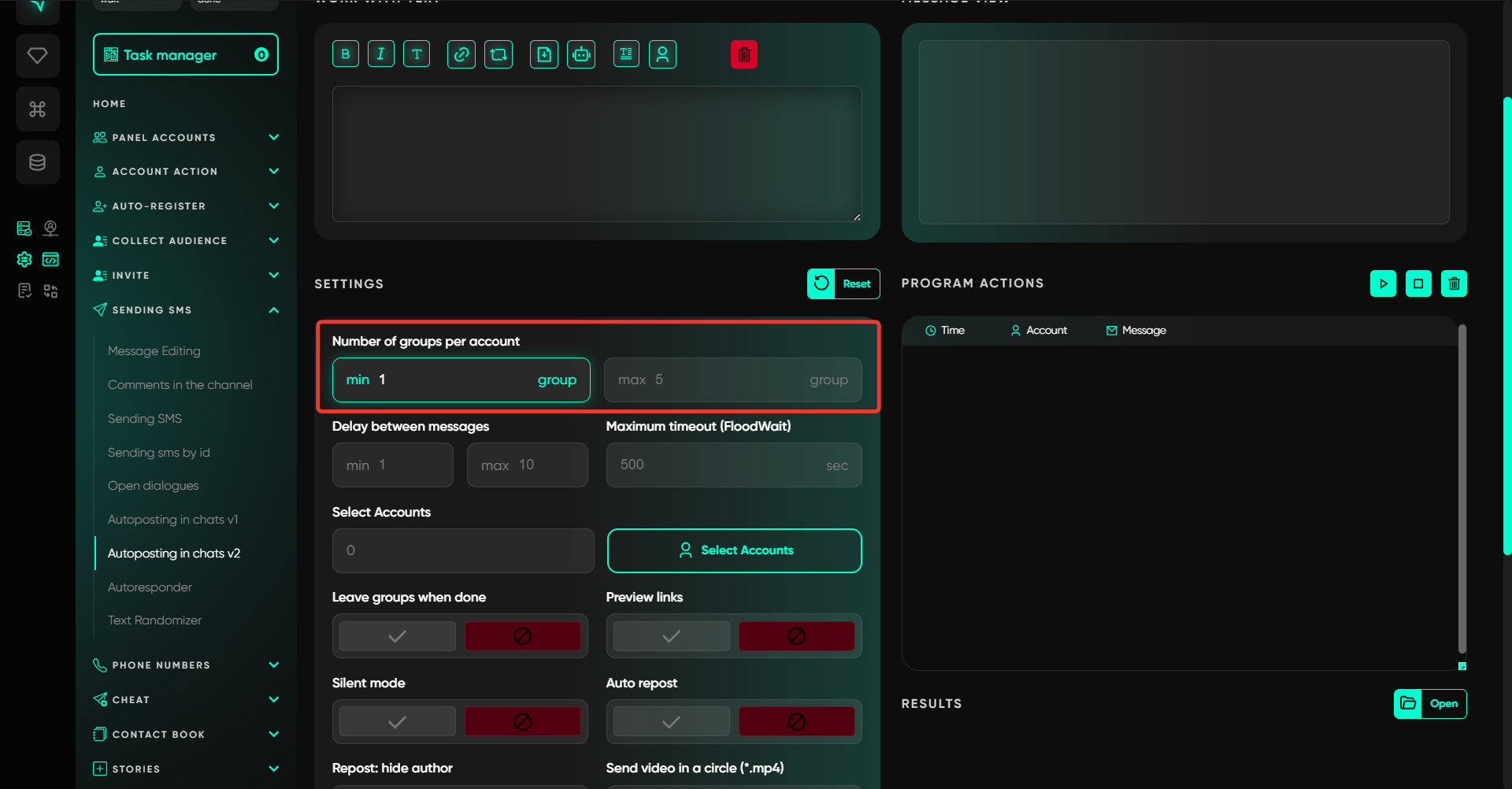The image size is (1512, 789).
Task: Clear program actions with the trash icon
Action: point(1454,283)
